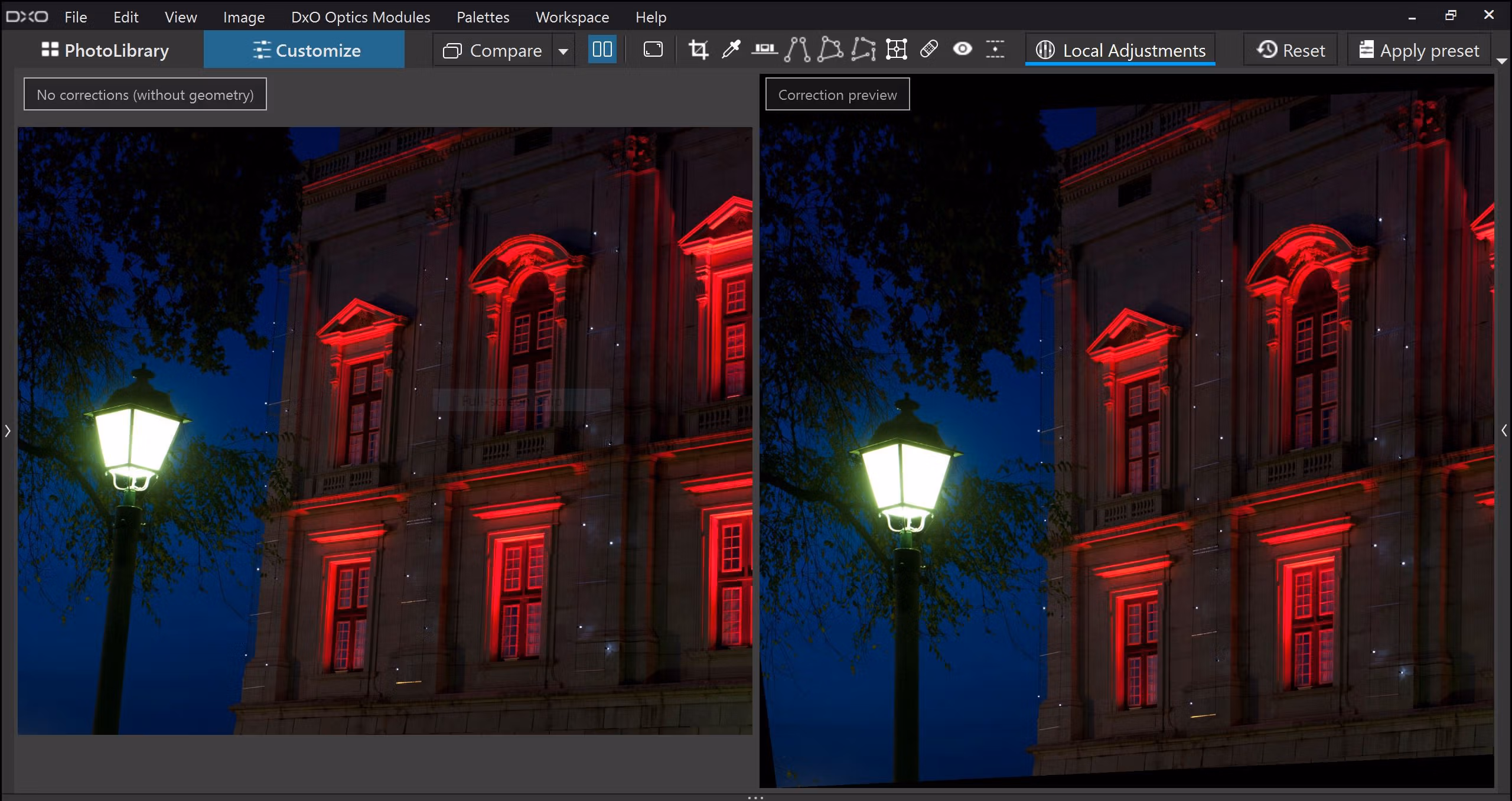Select force parallels perspective tool
The image size is (1512, 801).
click(x=797, y=50)
